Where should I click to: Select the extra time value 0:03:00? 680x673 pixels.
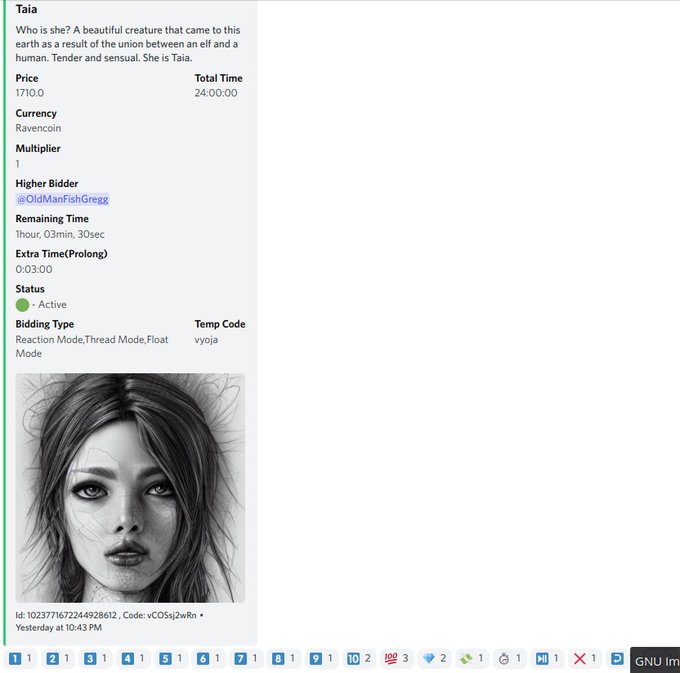34,269
